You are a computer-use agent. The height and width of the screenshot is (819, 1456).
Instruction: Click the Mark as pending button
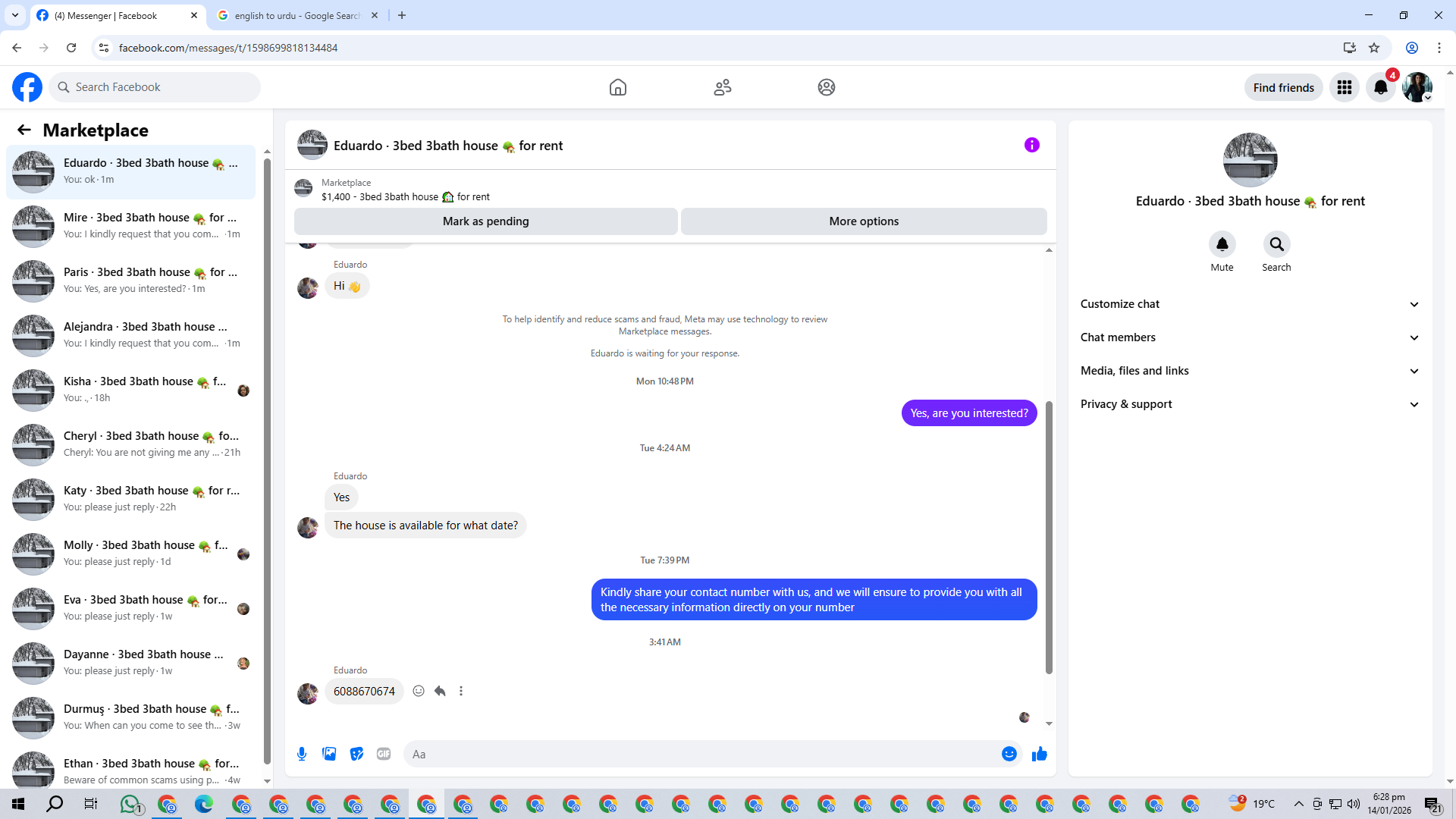[x=485, y=221]
